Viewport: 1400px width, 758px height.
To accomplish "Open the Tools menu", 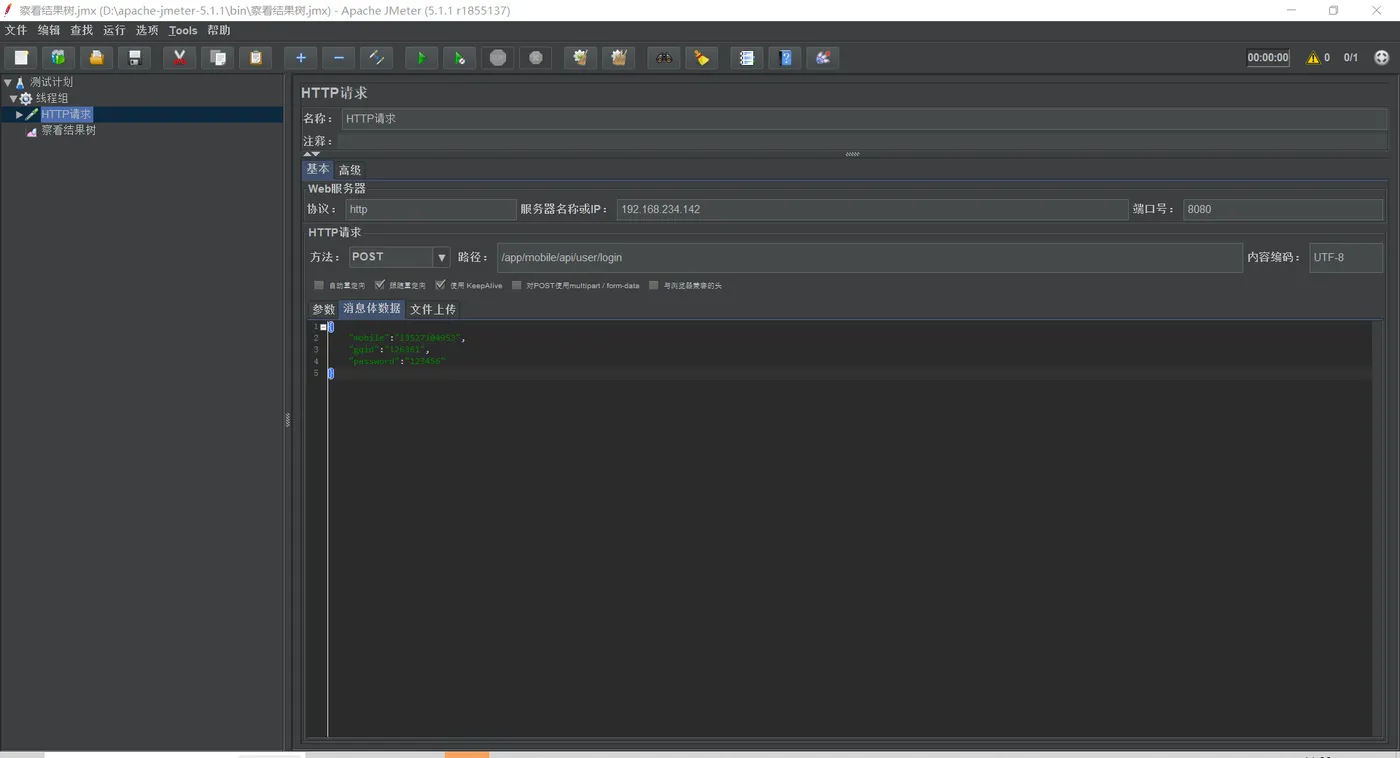I will tap(183, 30).
